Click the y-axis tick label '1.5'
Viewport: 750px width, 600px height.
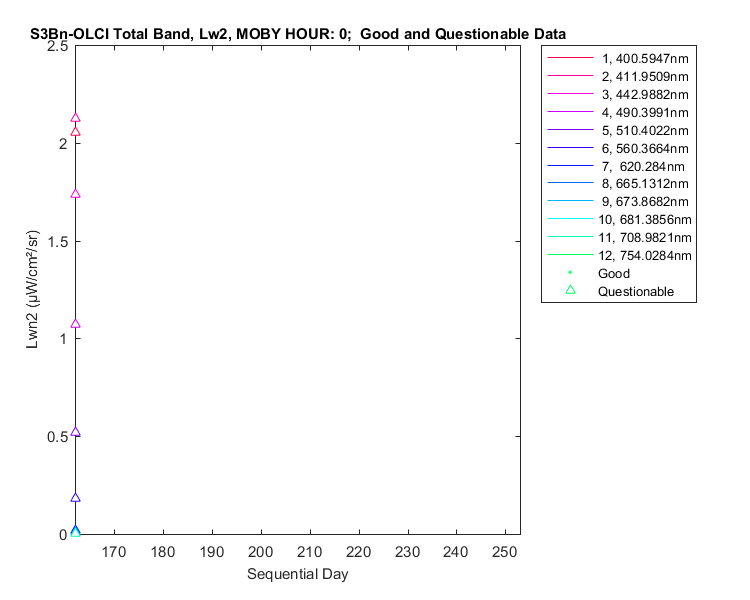[58, 242]
